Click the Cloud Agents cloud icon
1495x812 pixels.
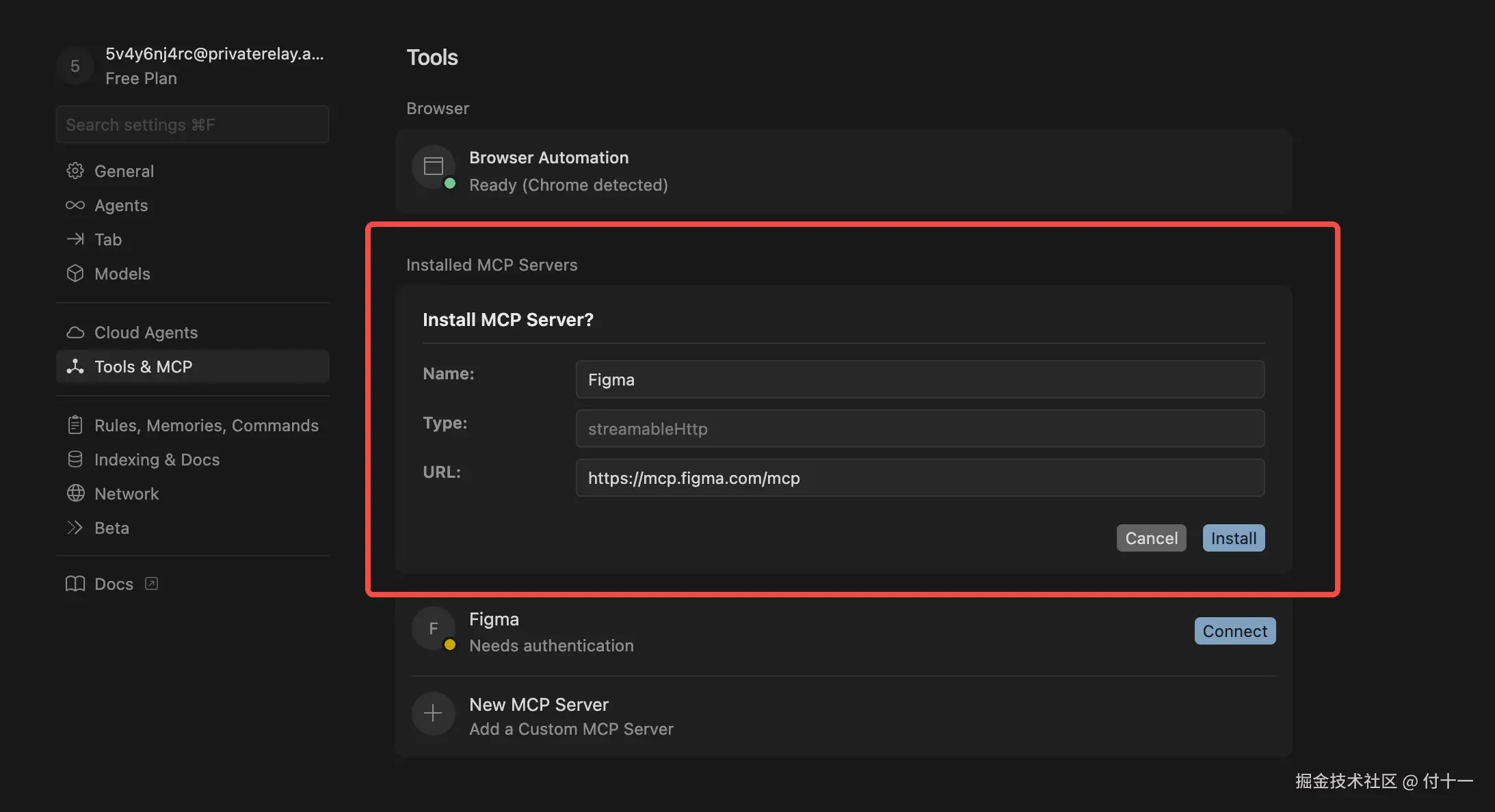coord(75,332)
